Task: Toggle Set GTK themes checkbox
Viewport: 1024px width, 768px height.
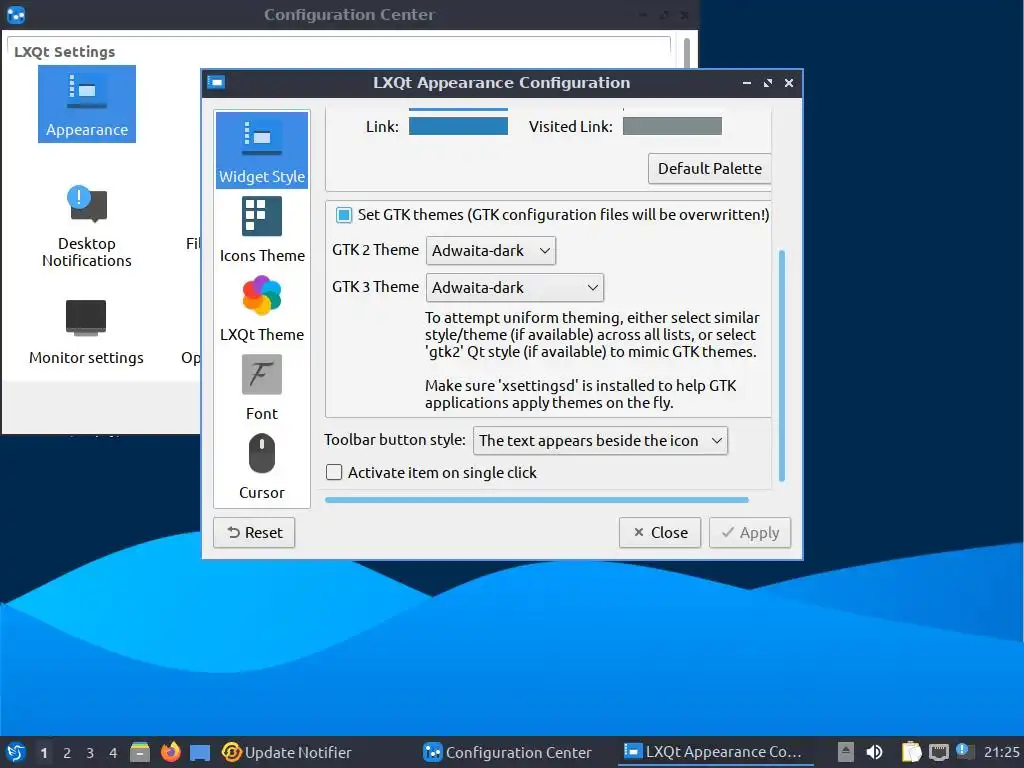Action: point(344,215)
